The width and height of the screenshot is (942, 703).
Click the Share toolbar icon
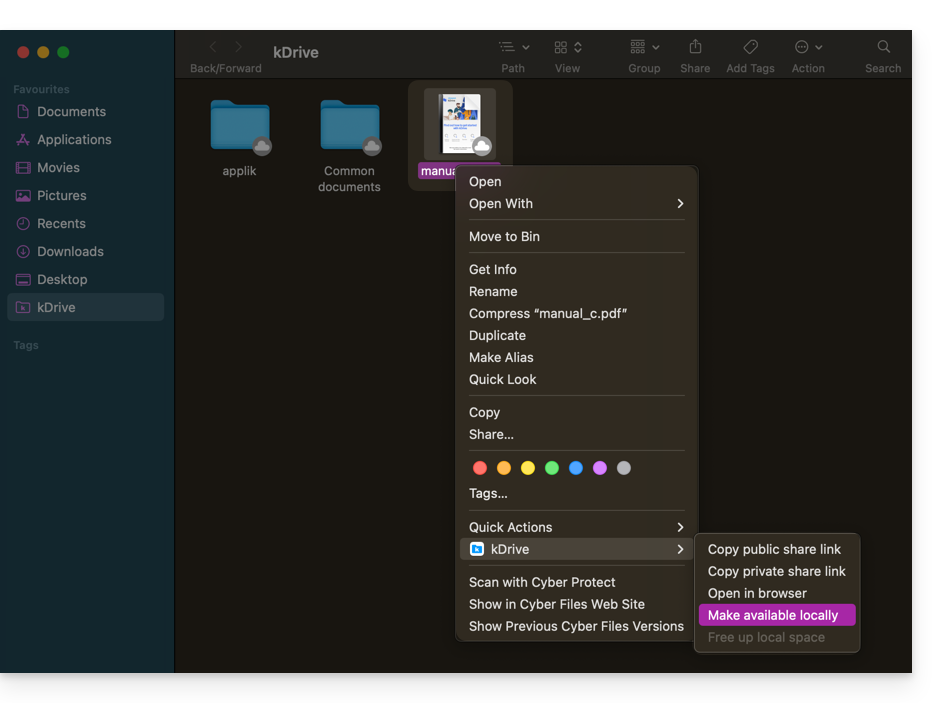(x=695, y=47)
